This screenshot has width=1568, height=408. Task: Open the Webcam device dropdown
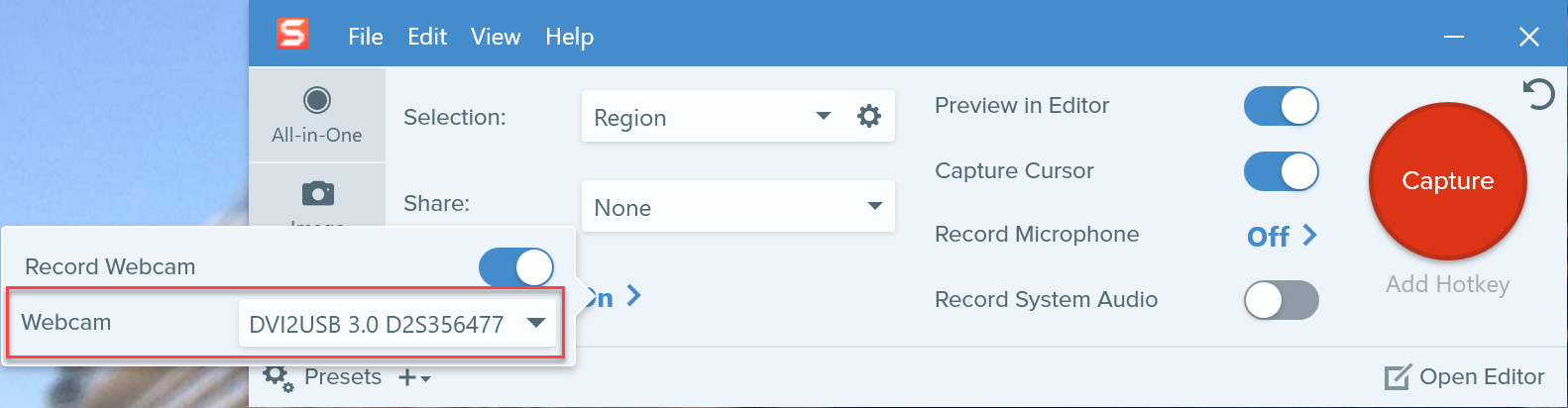click(396, 324)
